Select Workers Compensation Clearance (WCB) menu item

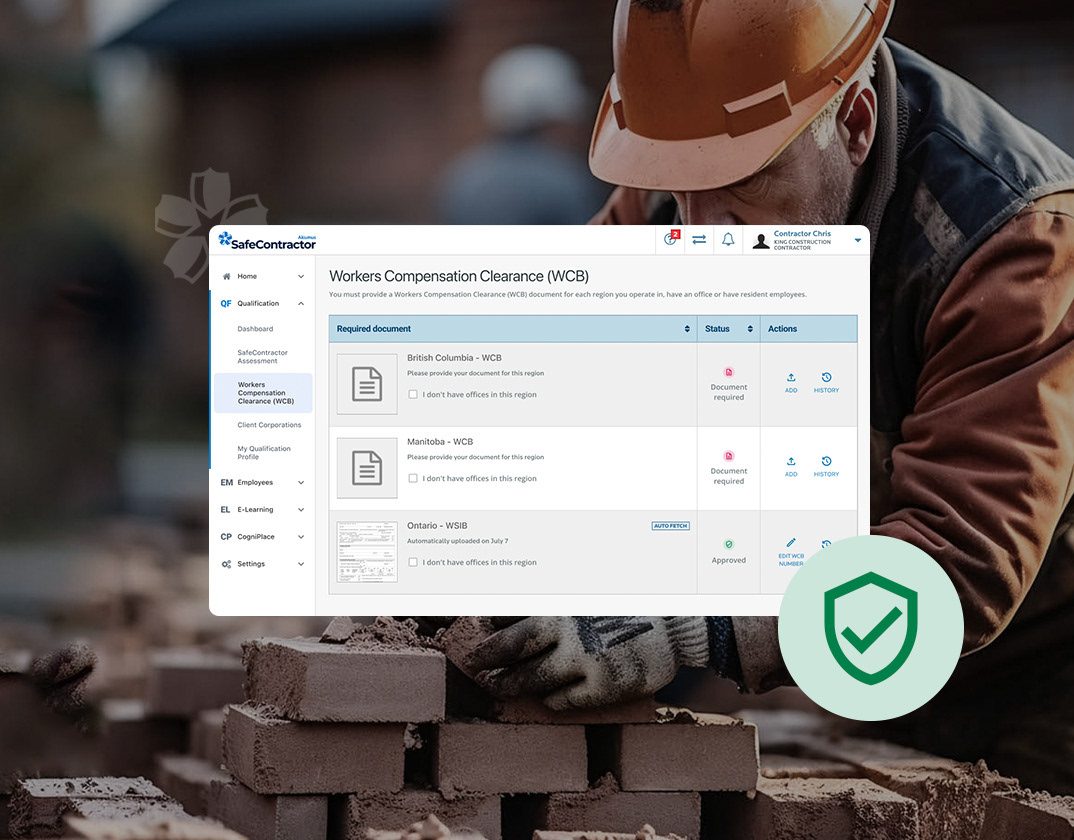pos(264,393)
